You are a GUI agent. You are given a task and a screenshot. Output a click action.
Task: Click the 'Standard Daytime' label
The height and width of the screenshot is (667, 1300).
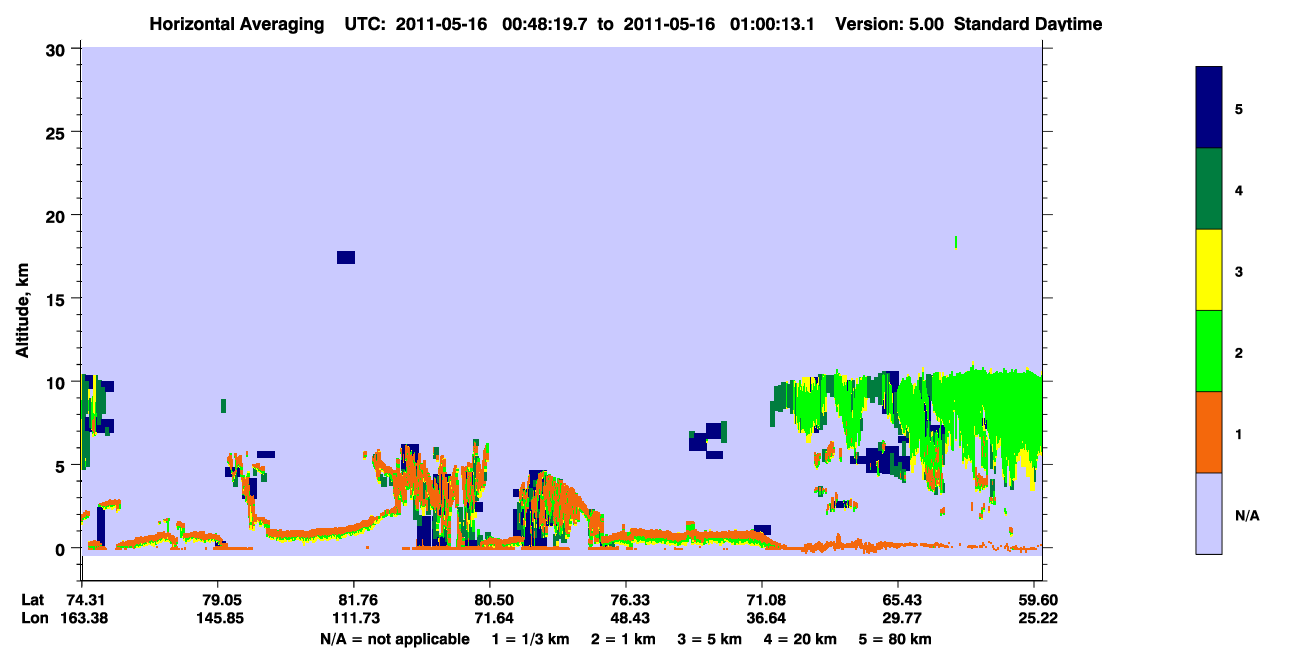pos(1028,24)
